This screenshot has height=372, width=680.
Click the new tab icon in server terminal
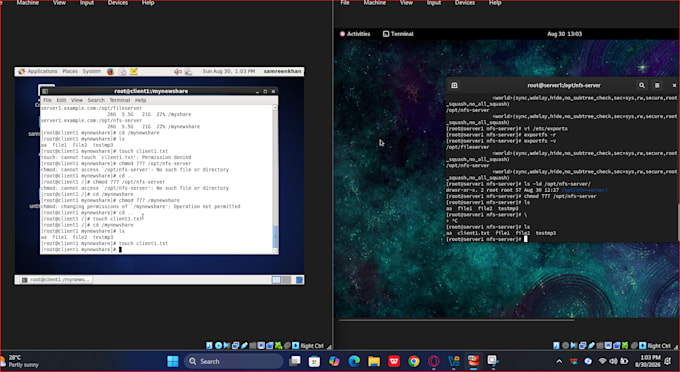point(454,85)
